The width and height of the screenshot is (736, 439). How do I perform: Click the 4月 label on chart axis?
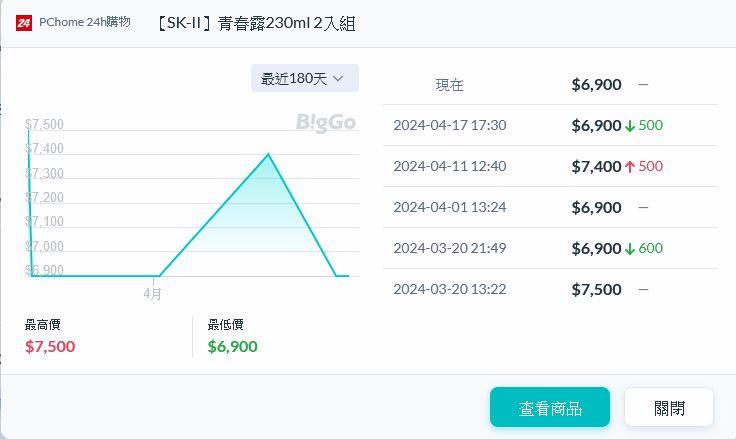coord(152,294)
